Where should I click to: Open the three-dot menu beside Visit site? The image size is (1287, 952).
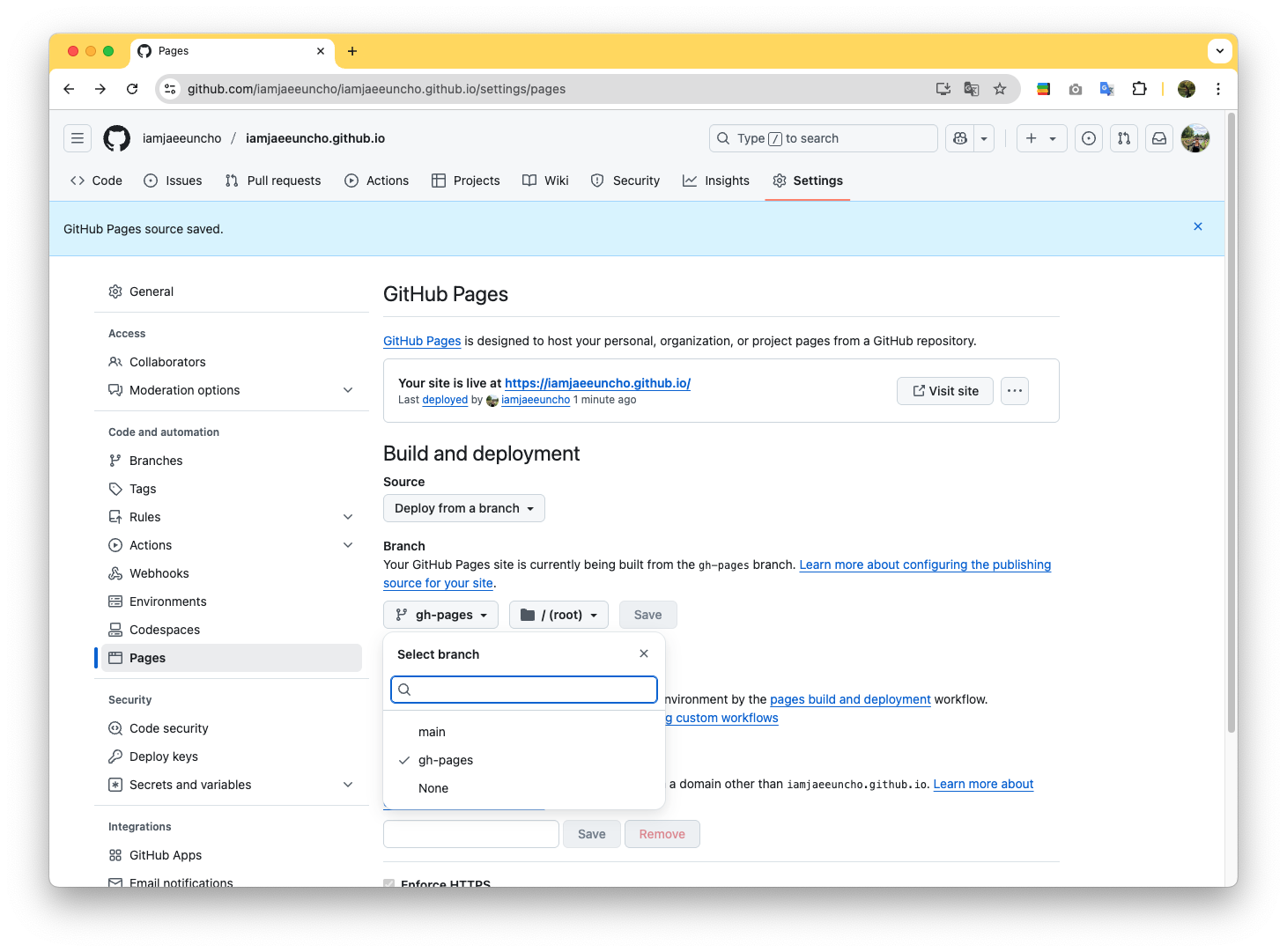(x=1015, y=391)
